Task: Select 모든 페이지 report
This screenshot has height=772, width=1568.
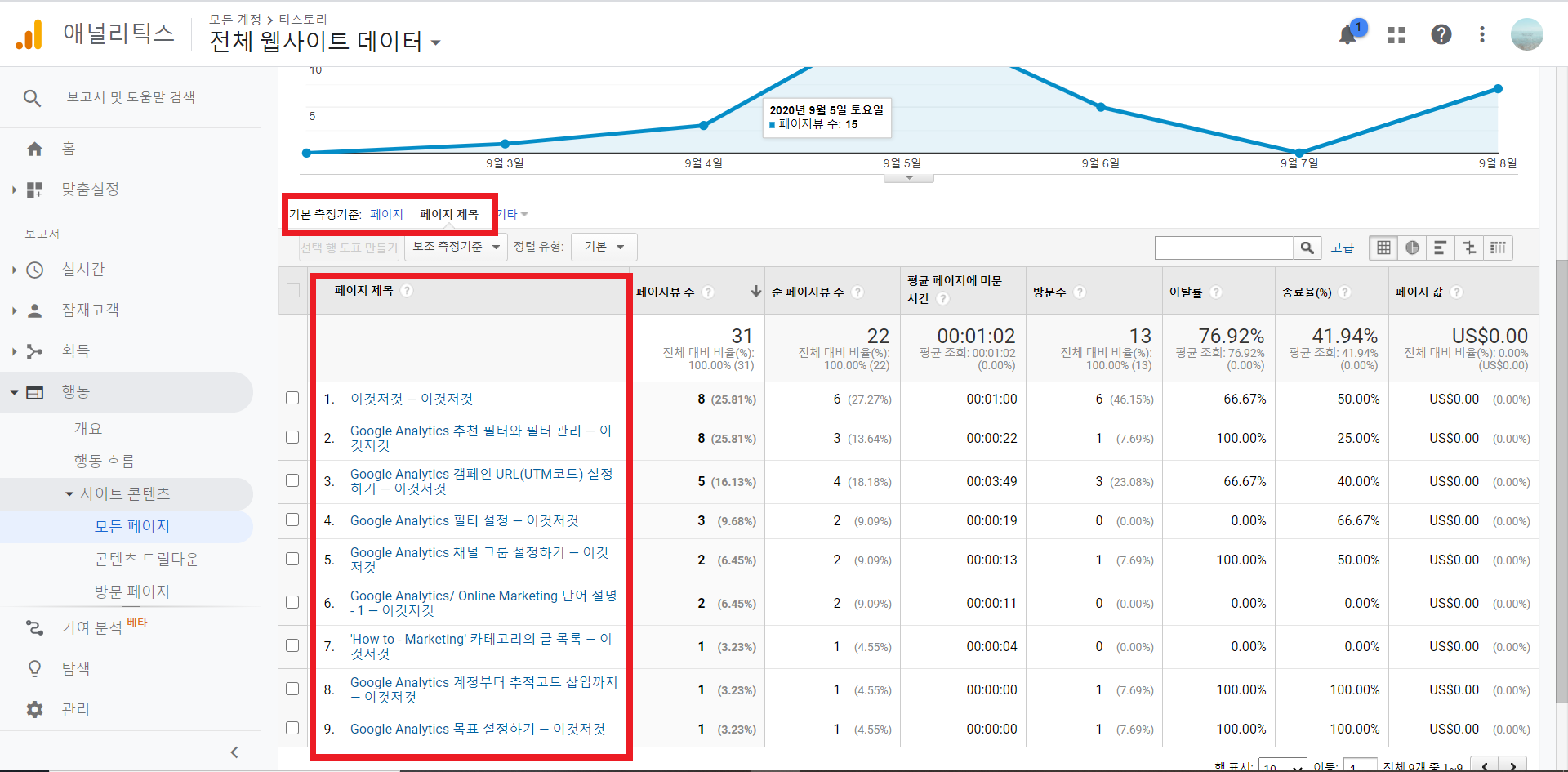Action: (x=132, y=527)
